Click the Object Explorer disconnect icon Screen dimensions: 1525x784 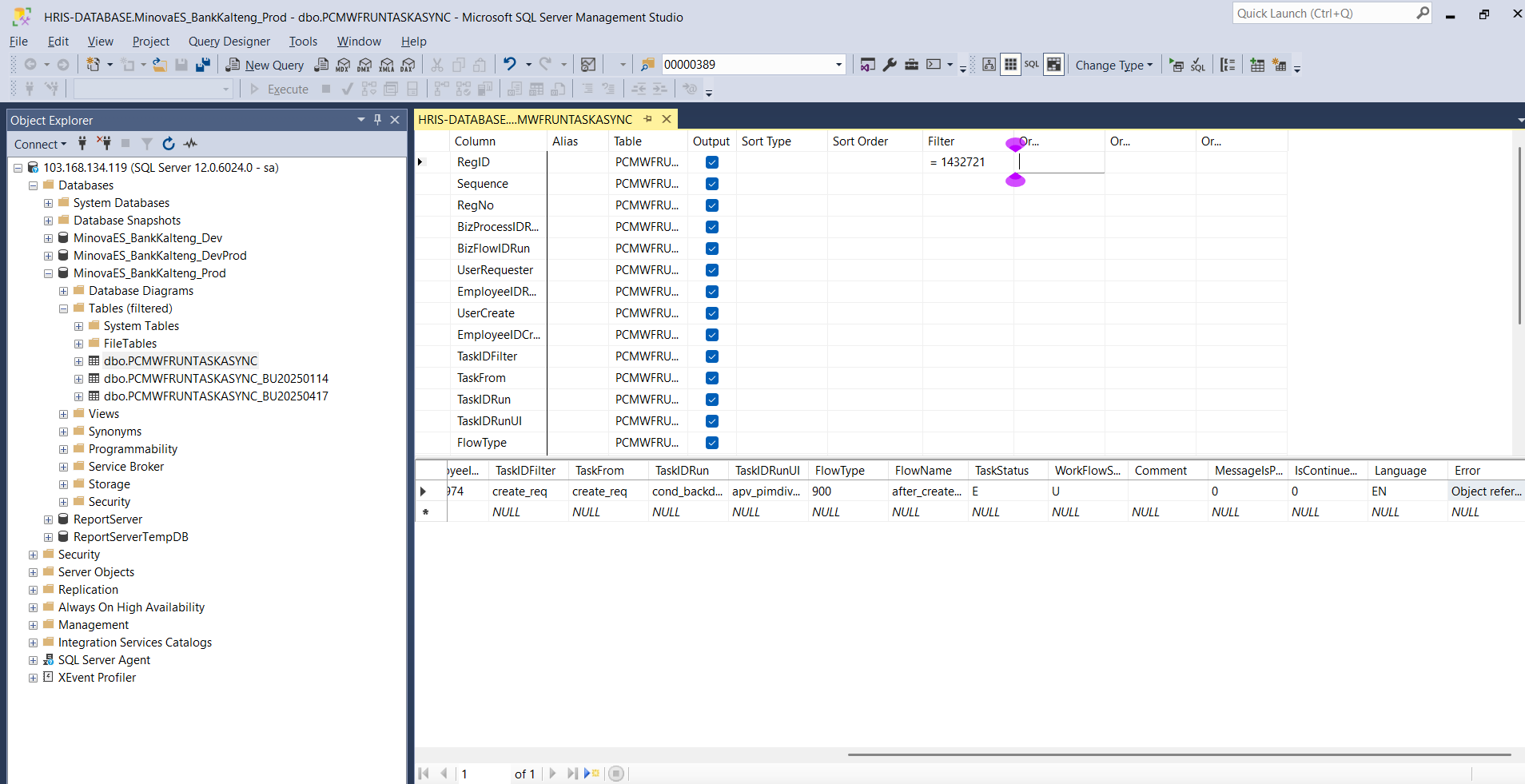104,144
